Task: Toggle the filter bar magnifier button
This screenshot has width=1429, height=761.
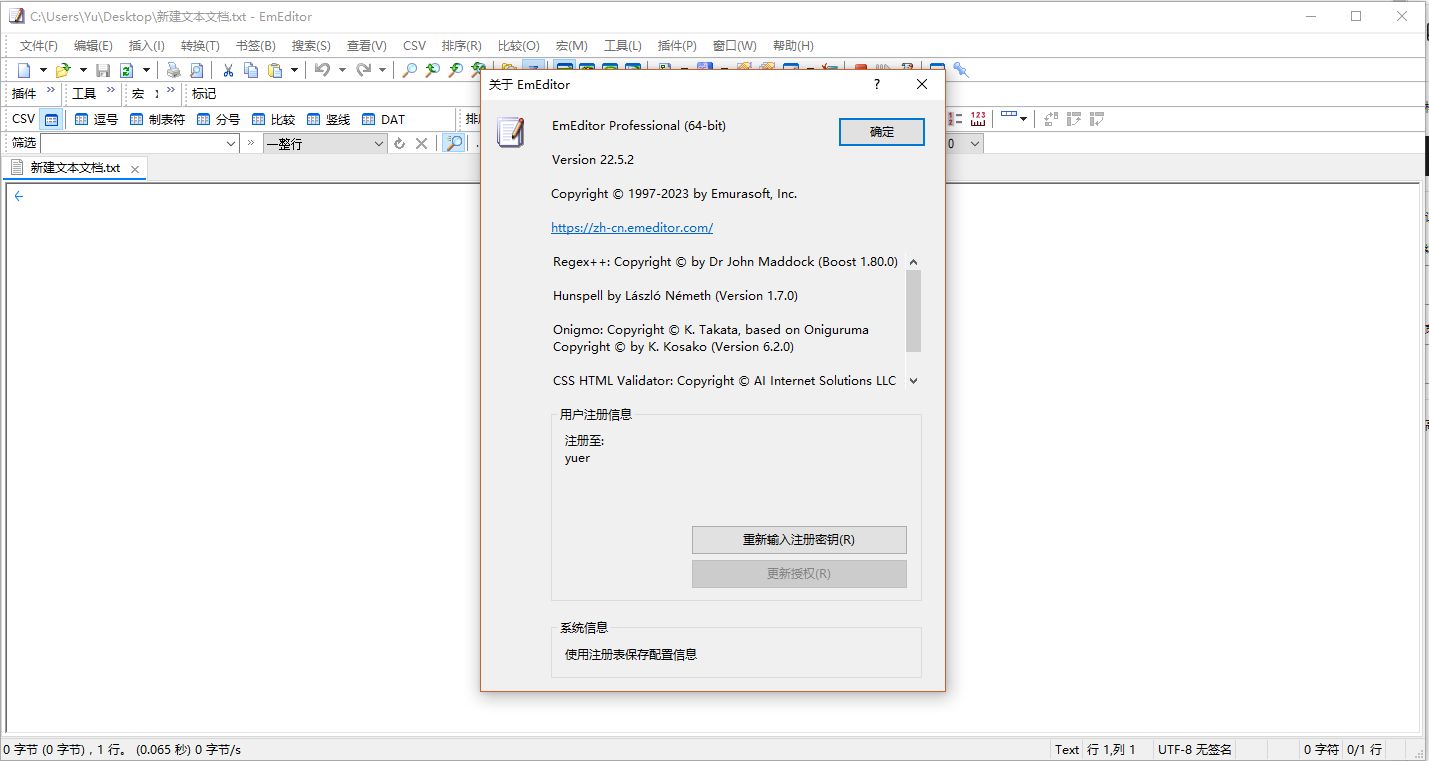Action: [x=454, y=143]
